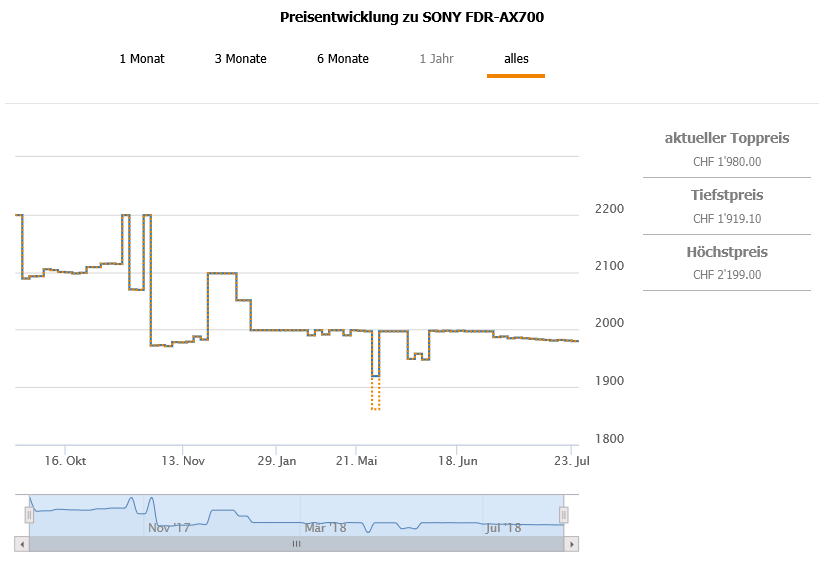The height and width of the screenshot is (566, 824).
Task: Click the 18. Jun axis label
Action: point(458,461)
